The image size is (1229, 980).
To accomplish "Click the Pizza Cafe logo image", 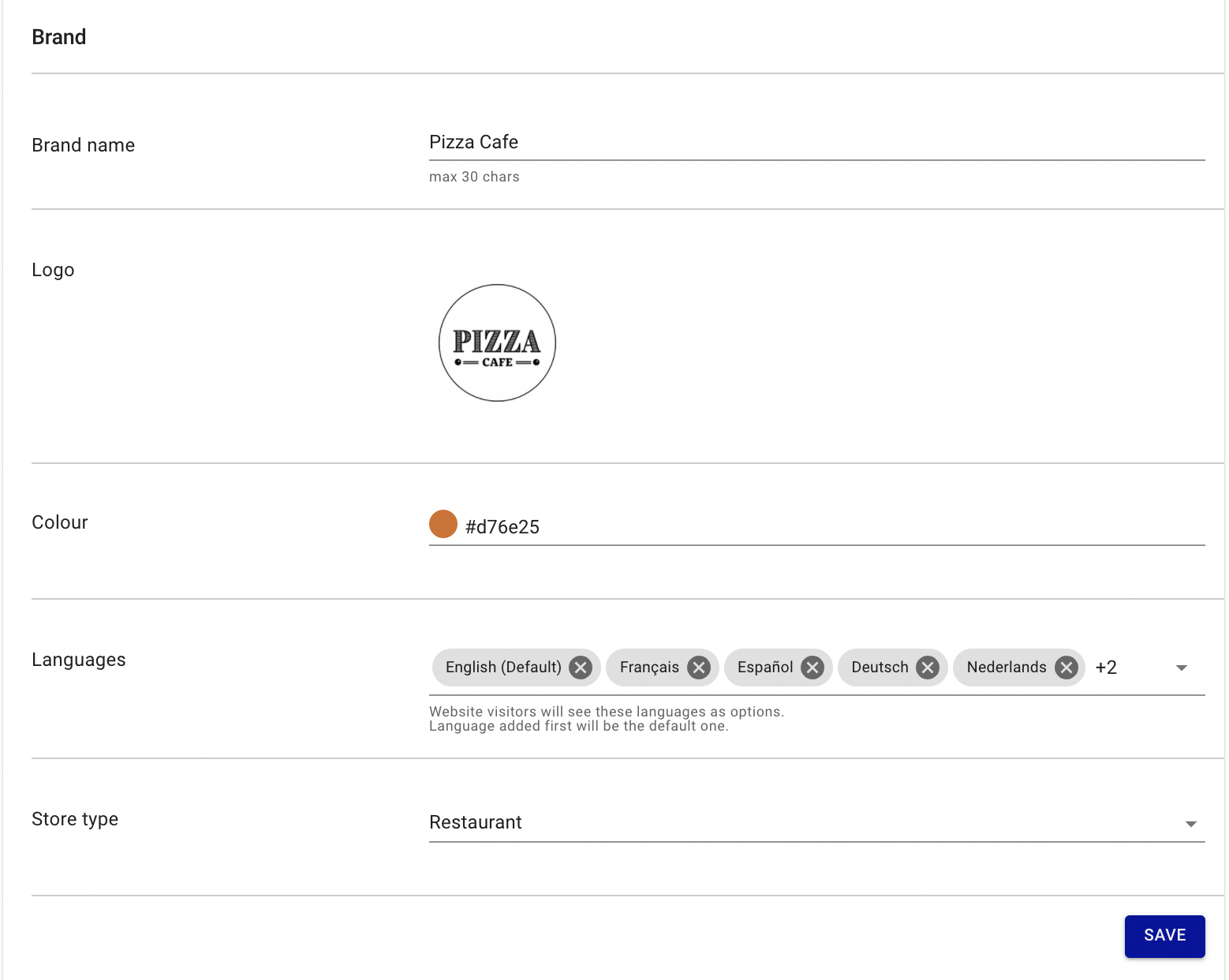I will point(497,342).
